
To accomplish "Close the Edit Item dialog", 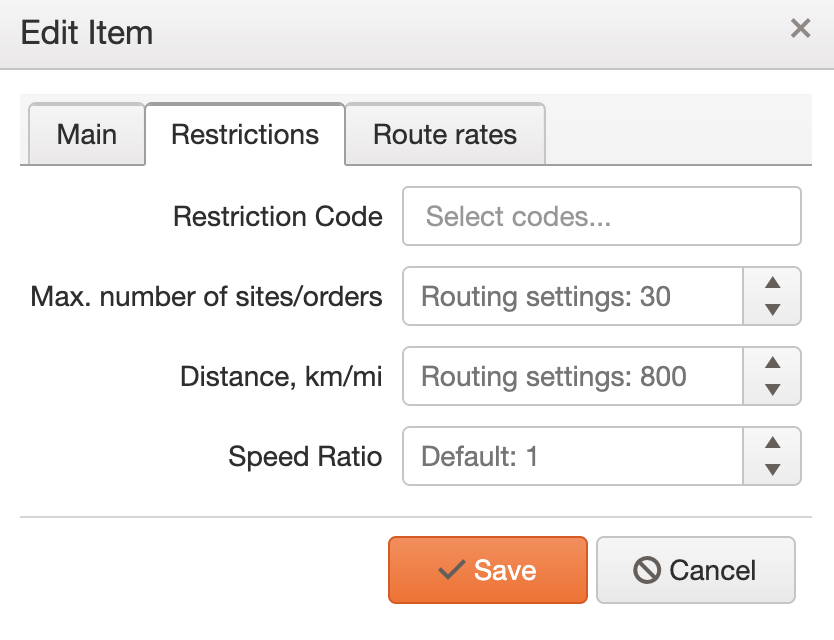I will (x=800, y=28).
